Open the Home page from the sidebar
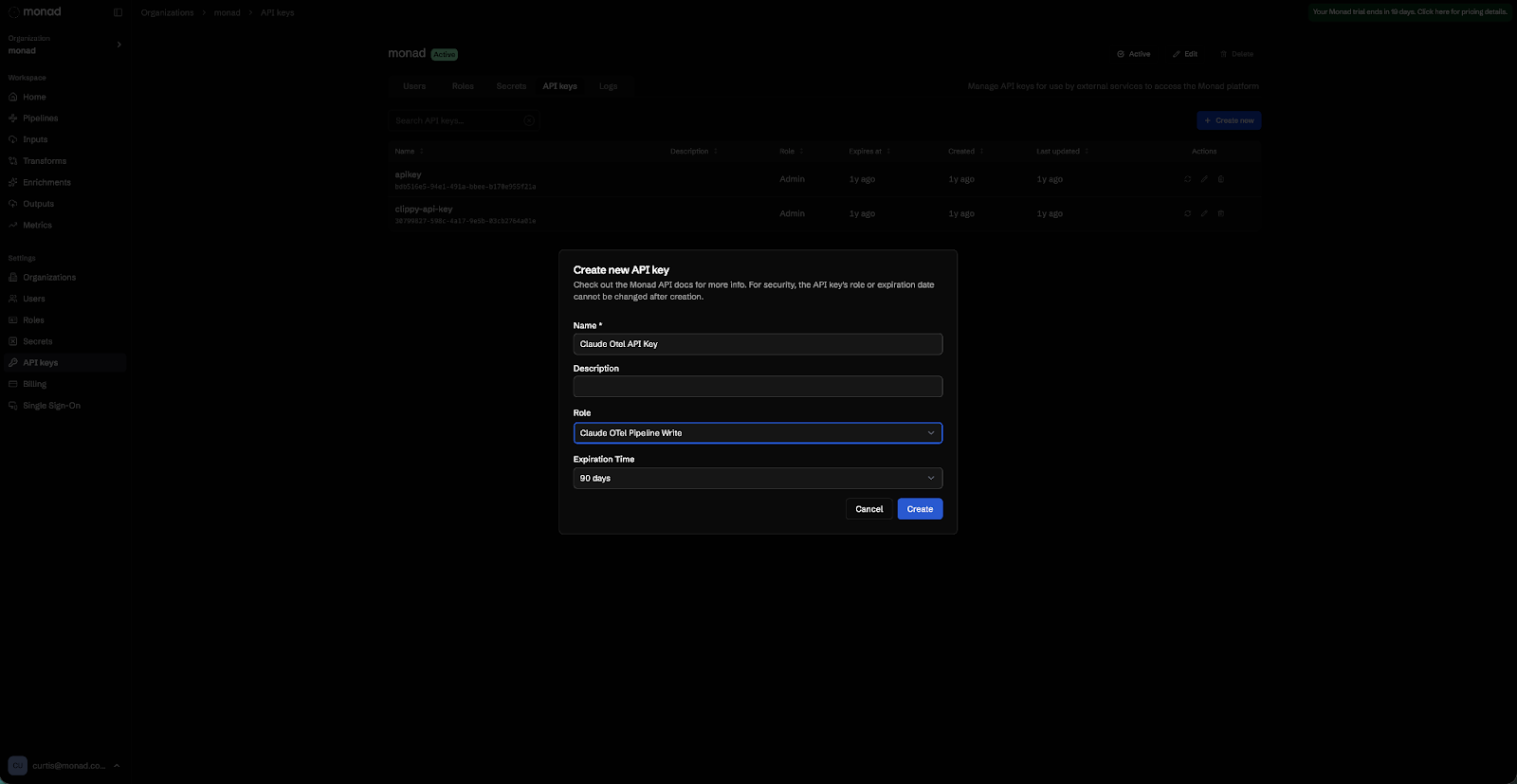The height and width of the screenshot is (784, 1517). [x=34, y=97]
